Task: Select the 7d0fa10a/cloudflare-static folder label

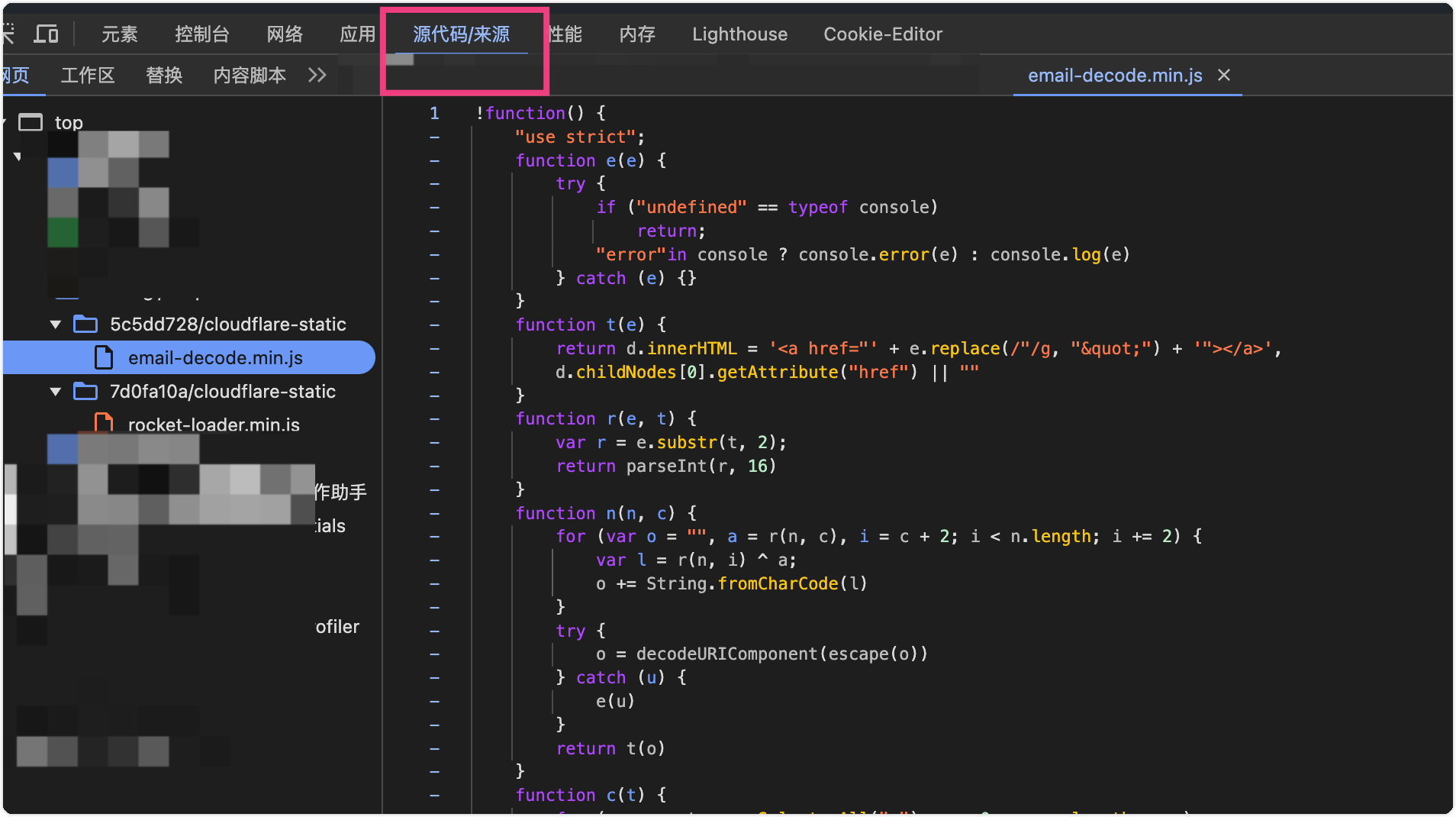Action: click(223, 392)
